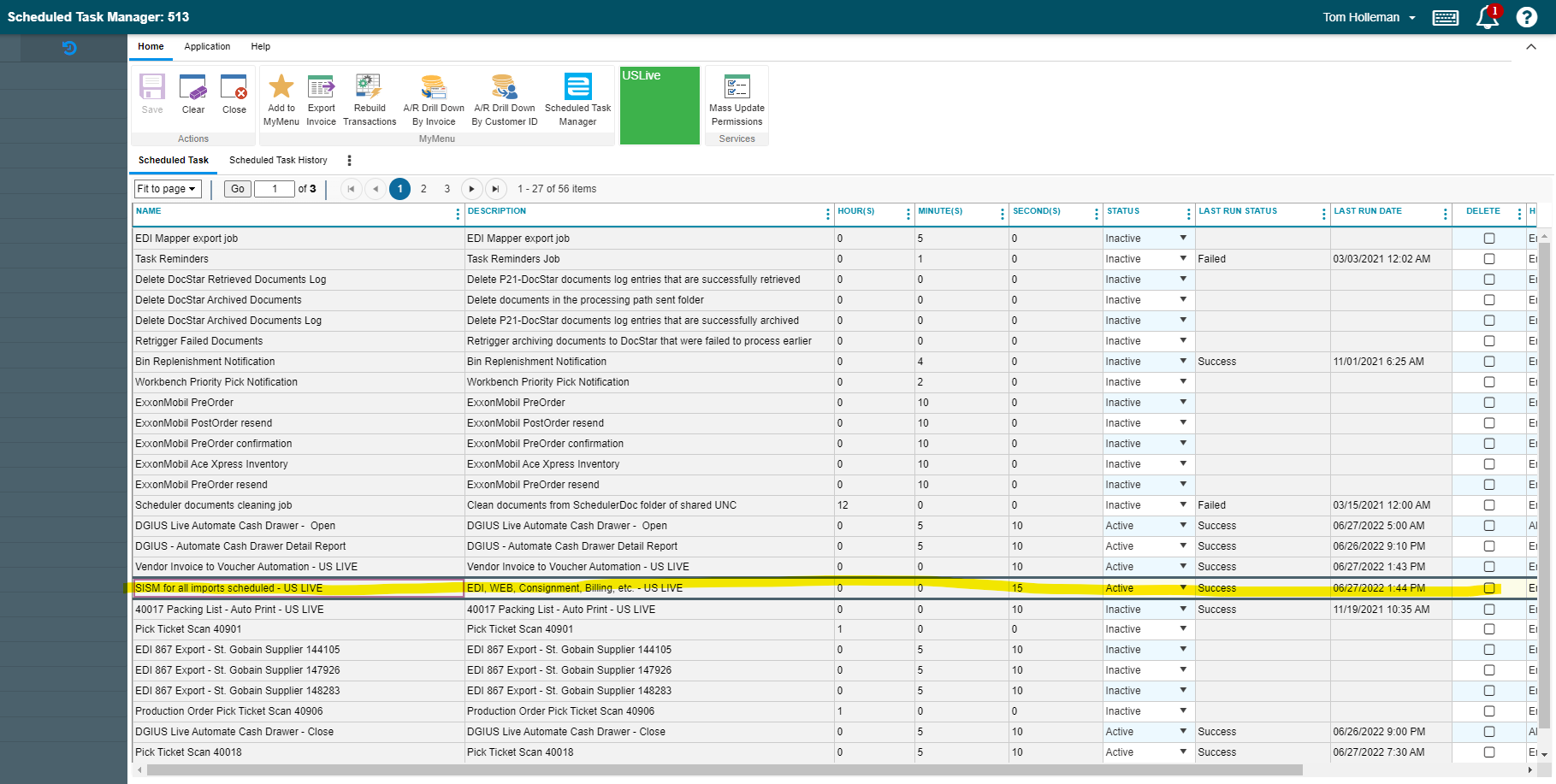
Task: Click the Clear icon in Actions
Action: (192, 88)
